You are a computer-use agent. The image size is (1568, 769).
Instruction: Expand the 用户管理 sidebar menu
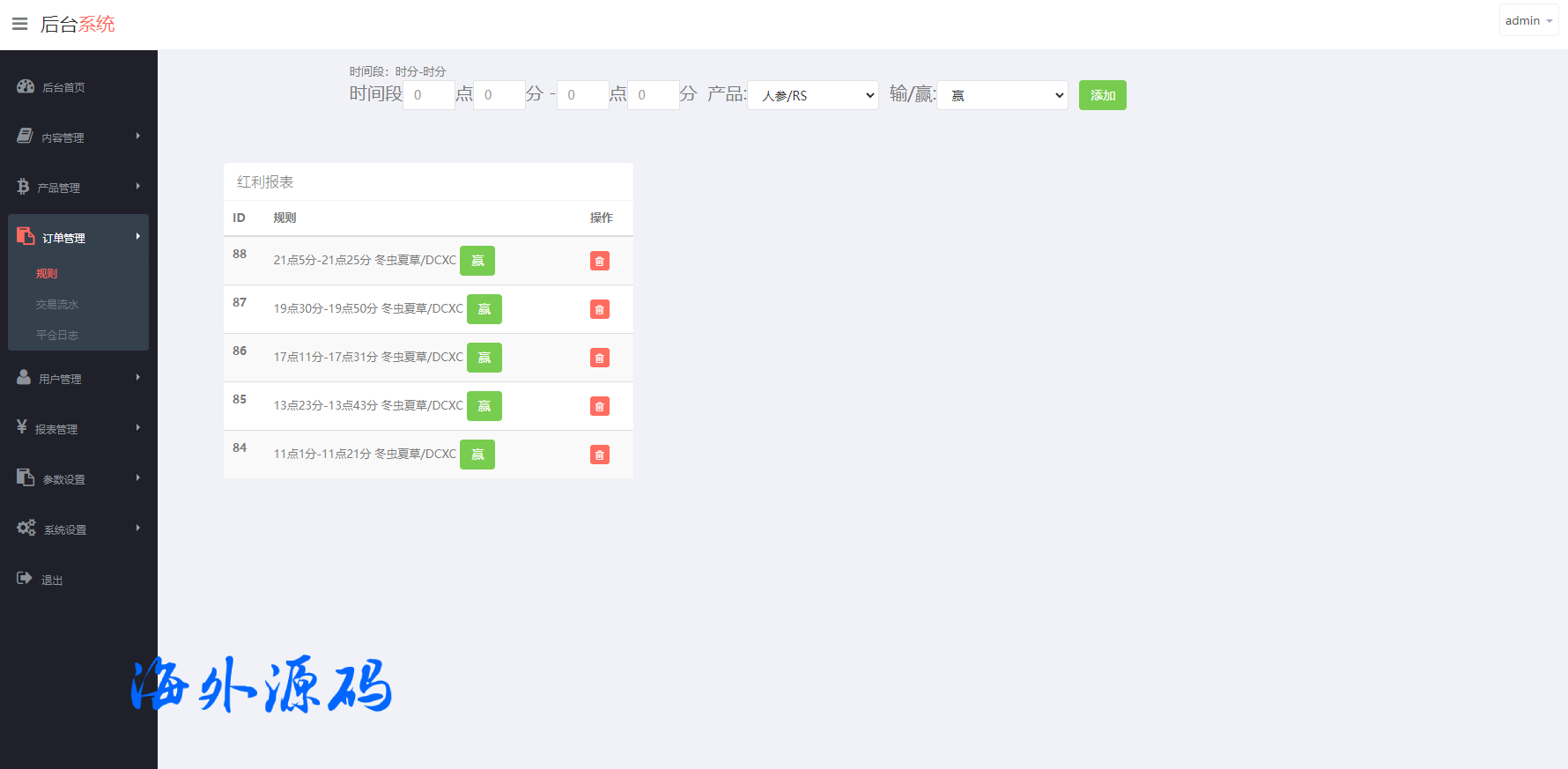[x=78, y=379]
